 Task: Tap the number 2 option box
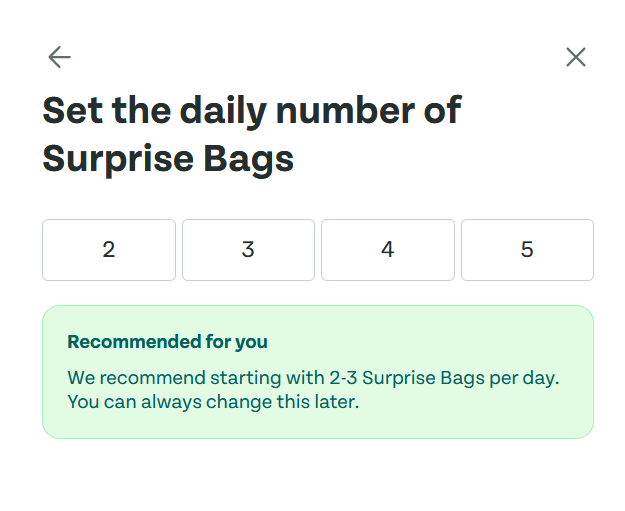pos(109,250)
